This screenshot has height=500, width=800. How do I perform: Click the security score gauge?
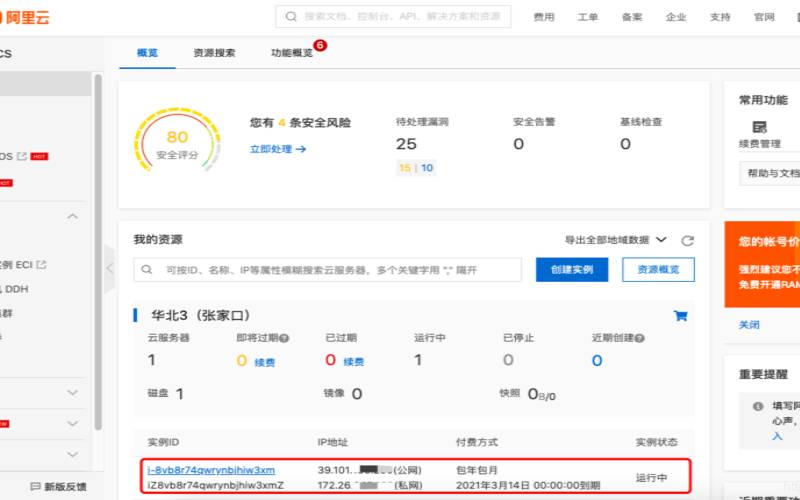point(177,140)
